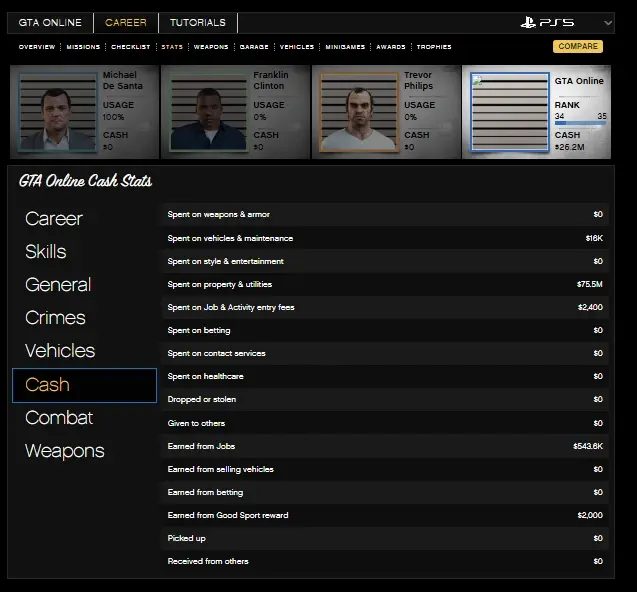Open the Trophies submenu item
Viewport: 637px width, 592px height.
click(x=434, y=47)
